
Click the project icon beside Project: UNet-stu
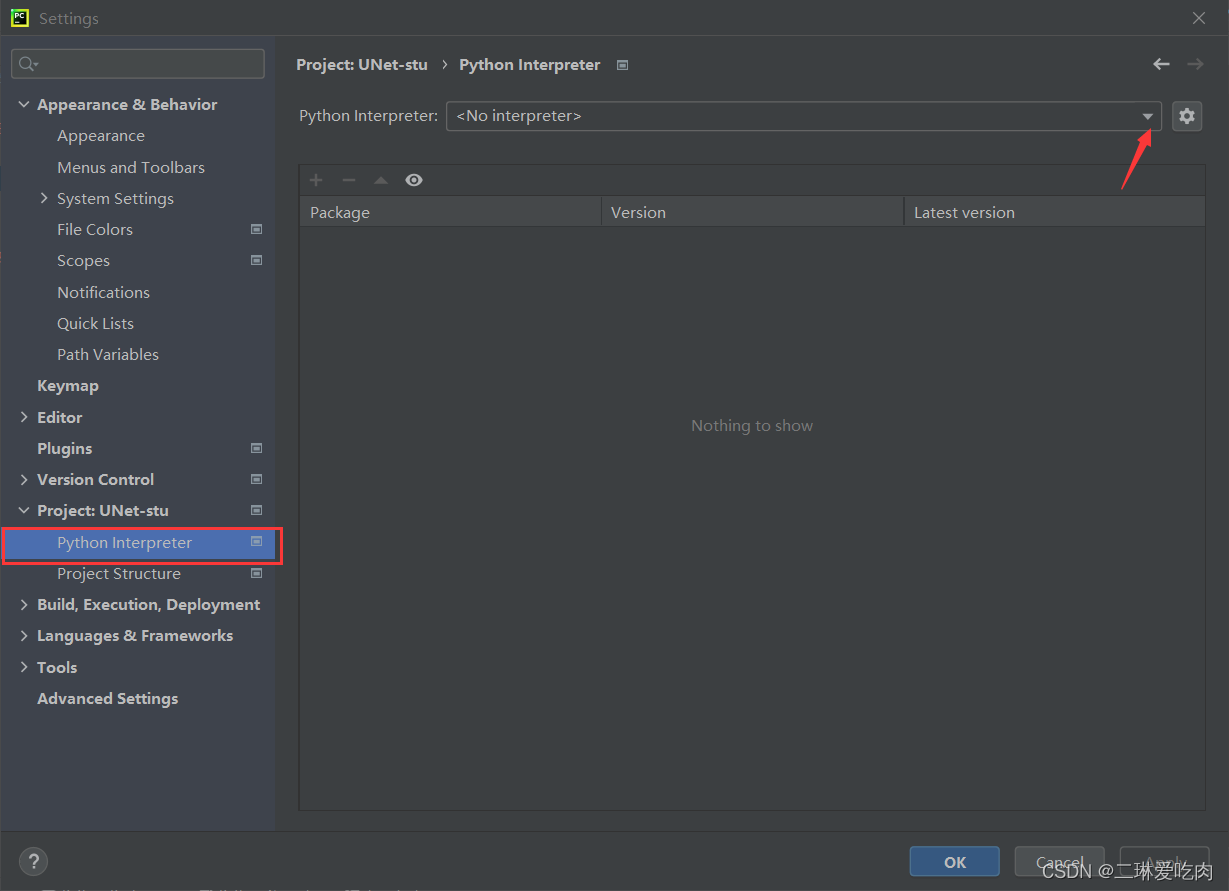[256, 510]
